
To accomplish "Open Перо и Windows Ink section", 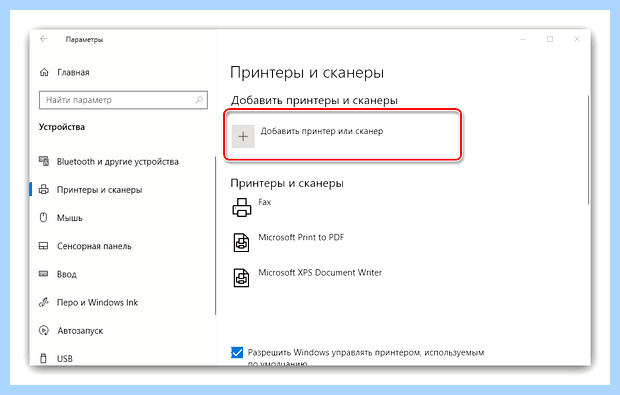I will [x=97, y=302].
